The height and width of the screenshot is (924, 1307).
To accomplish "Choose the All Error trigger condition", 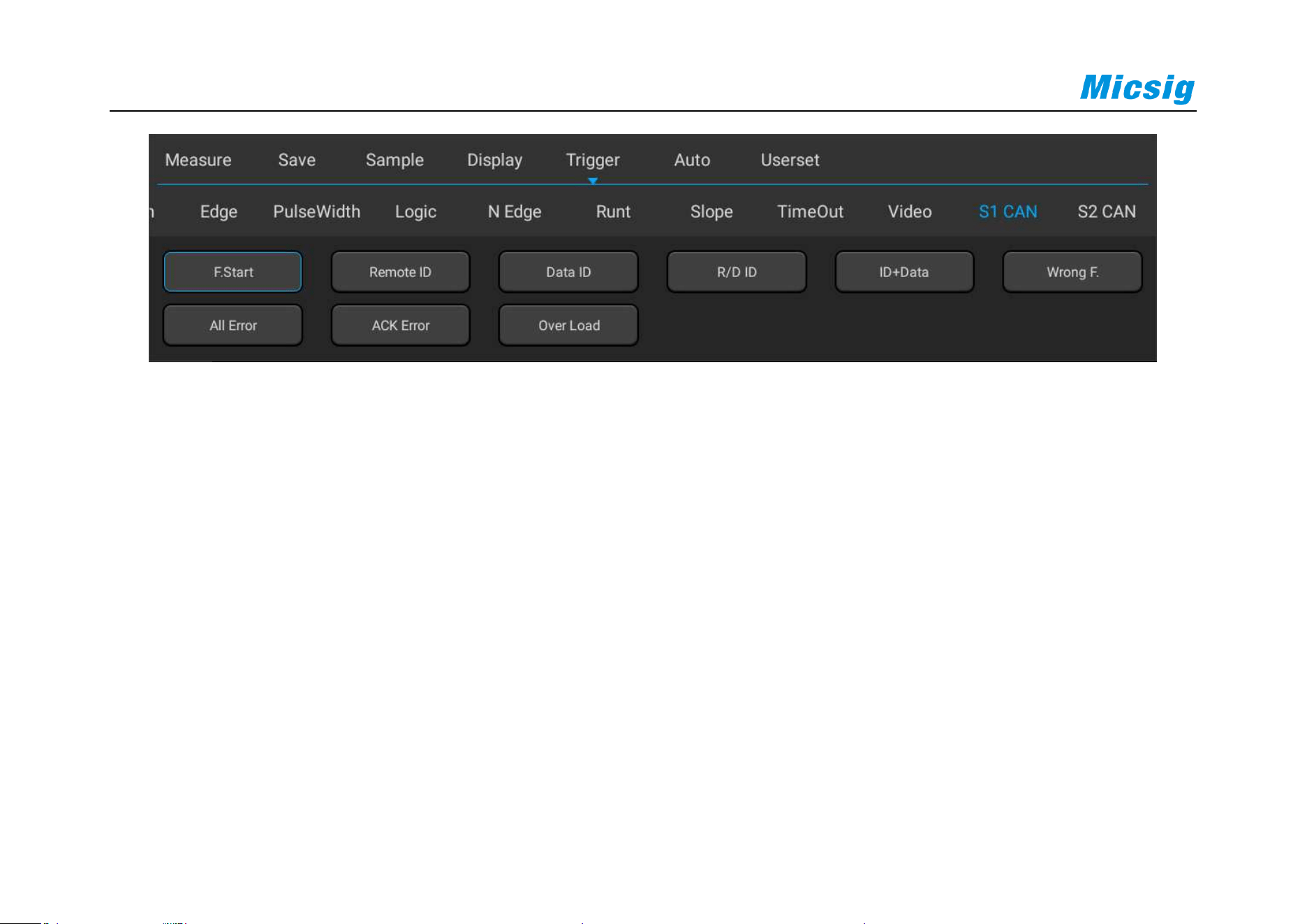I will (232, 325).
